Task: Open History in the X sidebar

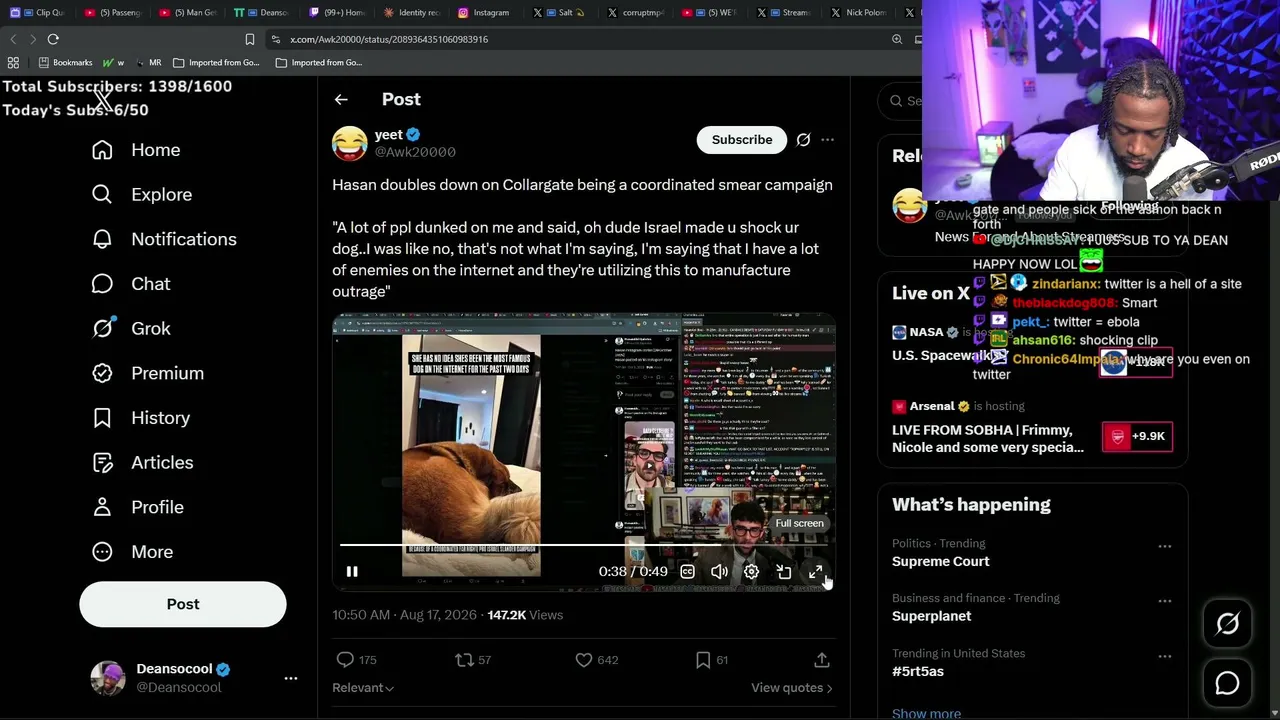Action: (x=140, y=418)
